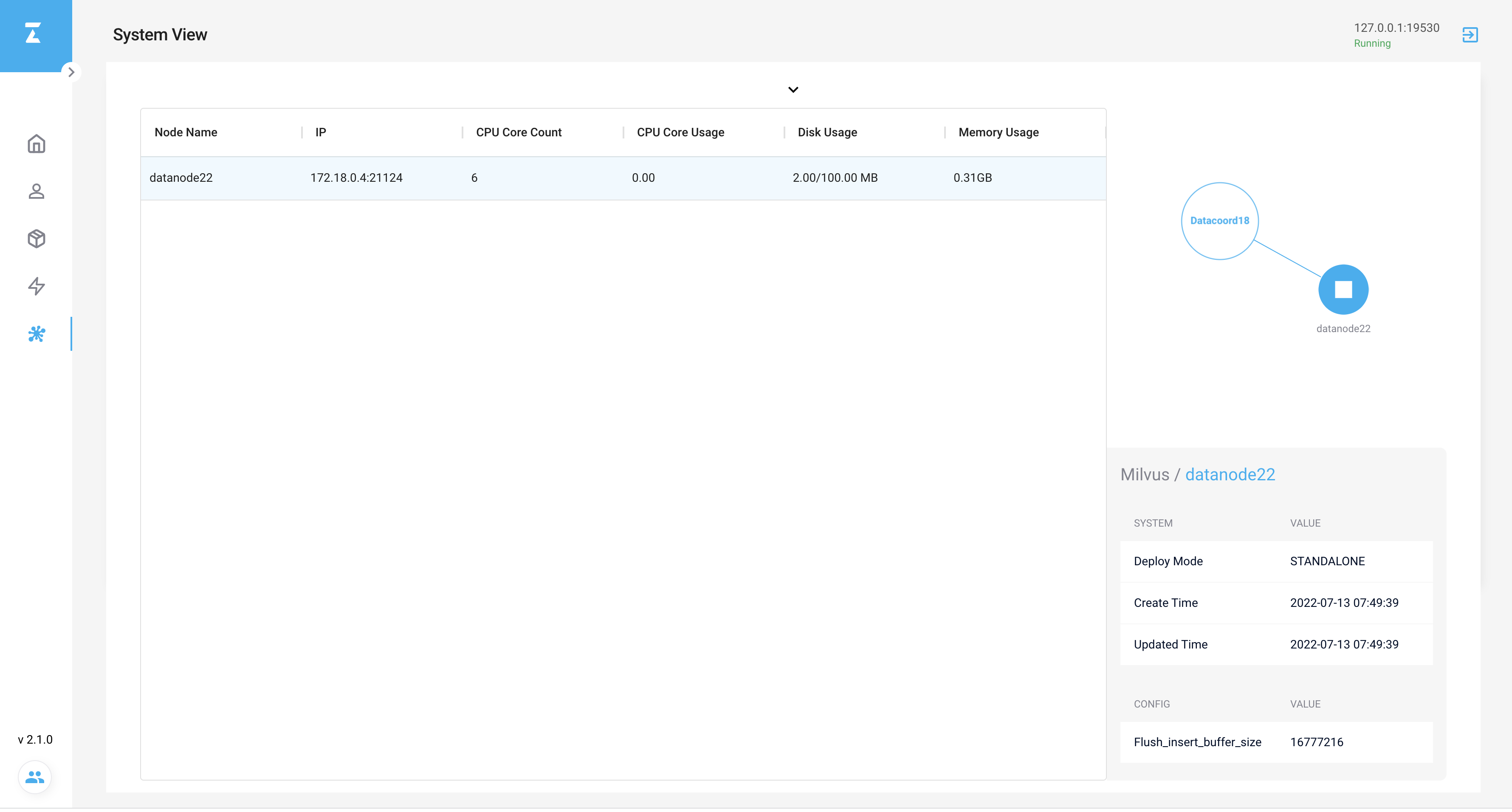
Task: Collapse the node table with down chevron
Action: click(793, 90)
